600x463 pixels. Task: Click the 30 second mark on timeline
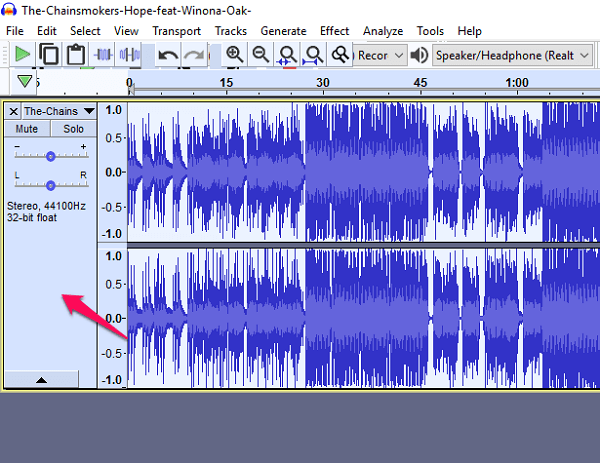(323, 83)
